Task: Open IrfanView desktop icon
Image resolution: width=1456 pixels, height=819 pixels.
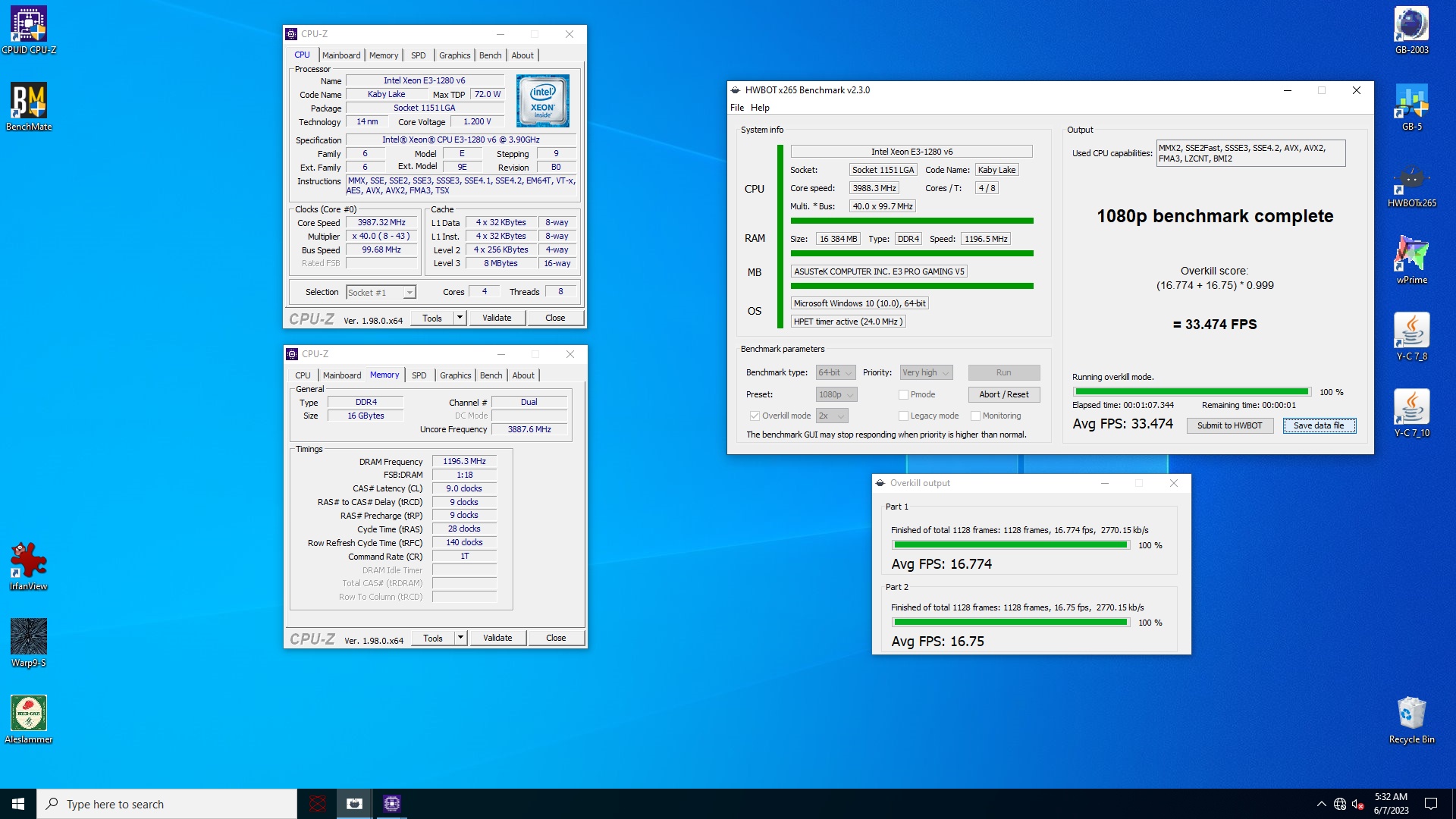Action: click(29, 566)
